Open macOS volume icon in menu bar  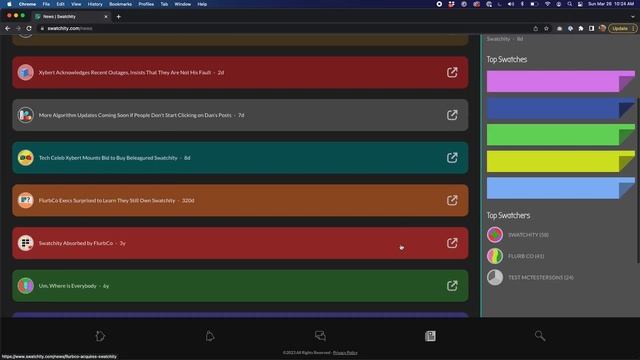pos(511,4)
